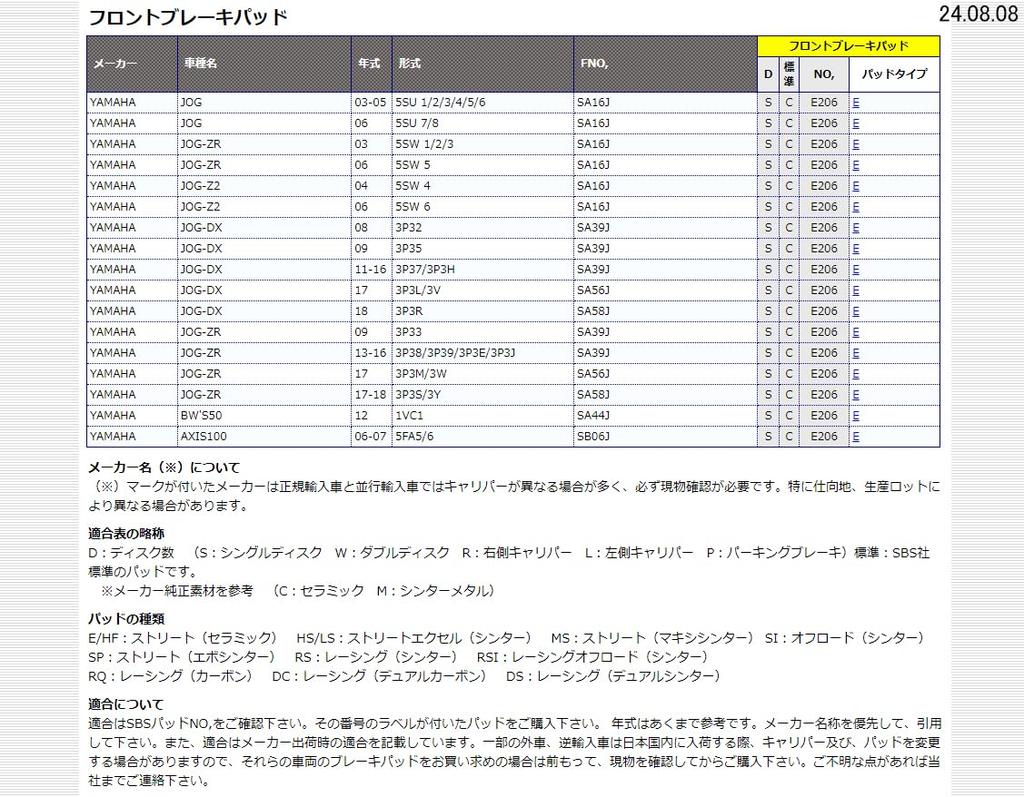Viewport: 1024px width, 797px height.
Task: Open E link for JOG-ZR 3P3M/3W
Action: (x=856, y=374)
